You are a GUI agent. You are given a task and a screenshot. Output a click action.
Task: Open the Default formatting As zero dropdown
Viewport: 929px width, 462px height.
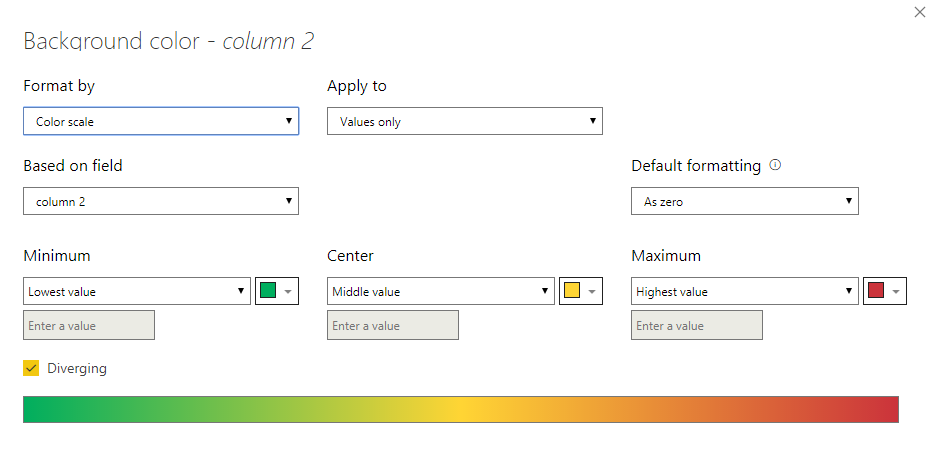click(x=745, y=201)
